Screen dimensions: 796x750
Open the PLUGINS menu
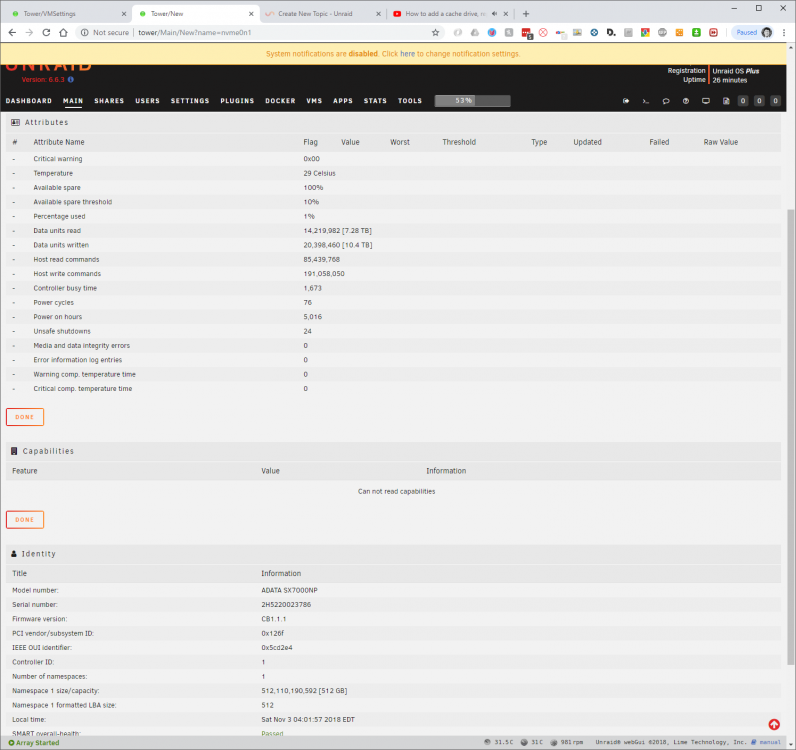click(237, 101)
